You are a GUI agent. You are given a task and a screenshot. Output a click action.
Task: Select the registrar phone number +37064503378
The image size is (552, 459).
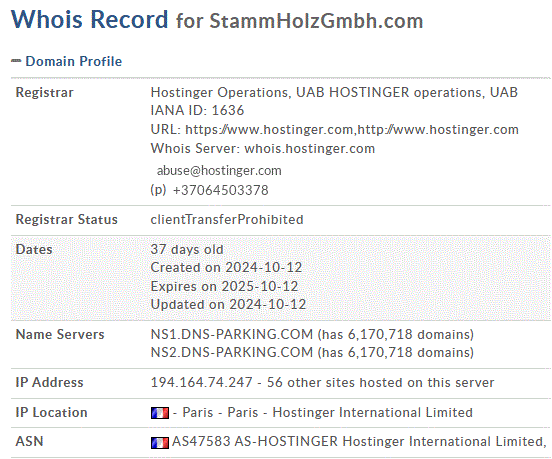(x=220, y=190)
